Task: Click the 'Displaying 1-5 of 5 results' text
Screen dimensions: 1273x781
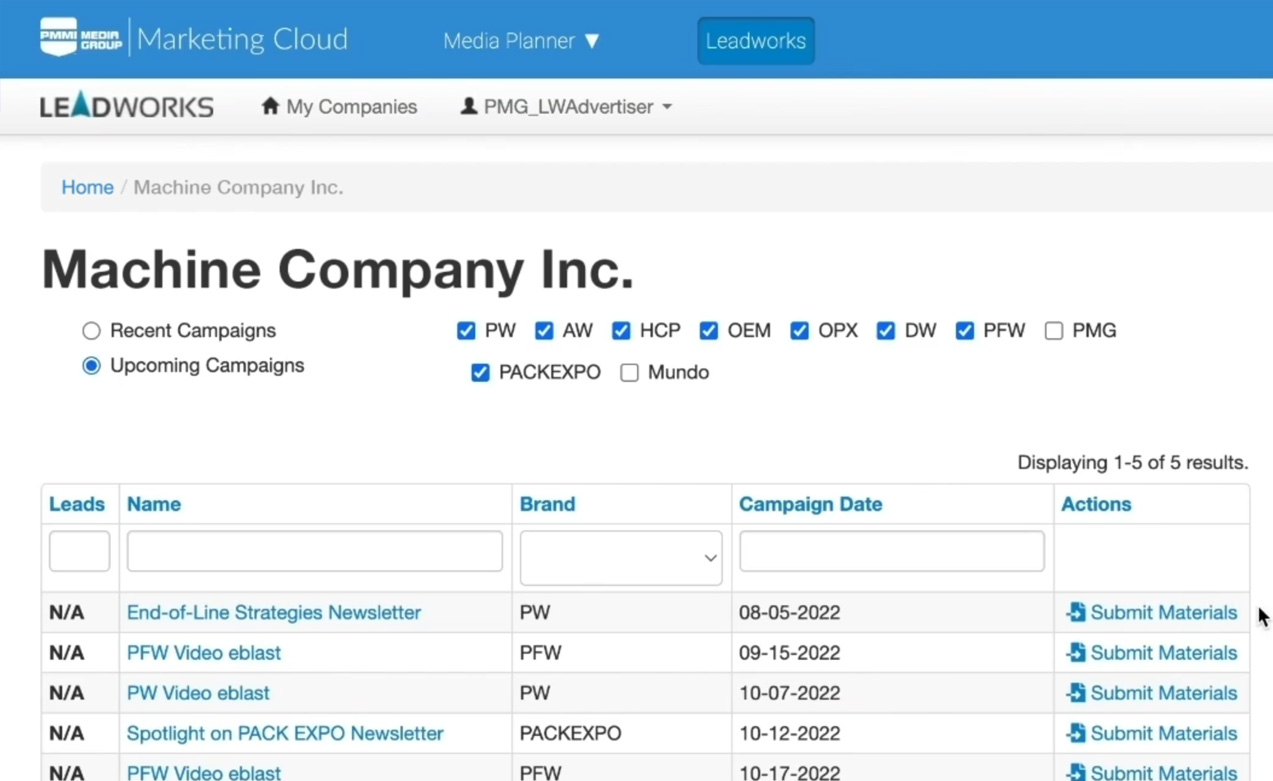Action: 1133,462
